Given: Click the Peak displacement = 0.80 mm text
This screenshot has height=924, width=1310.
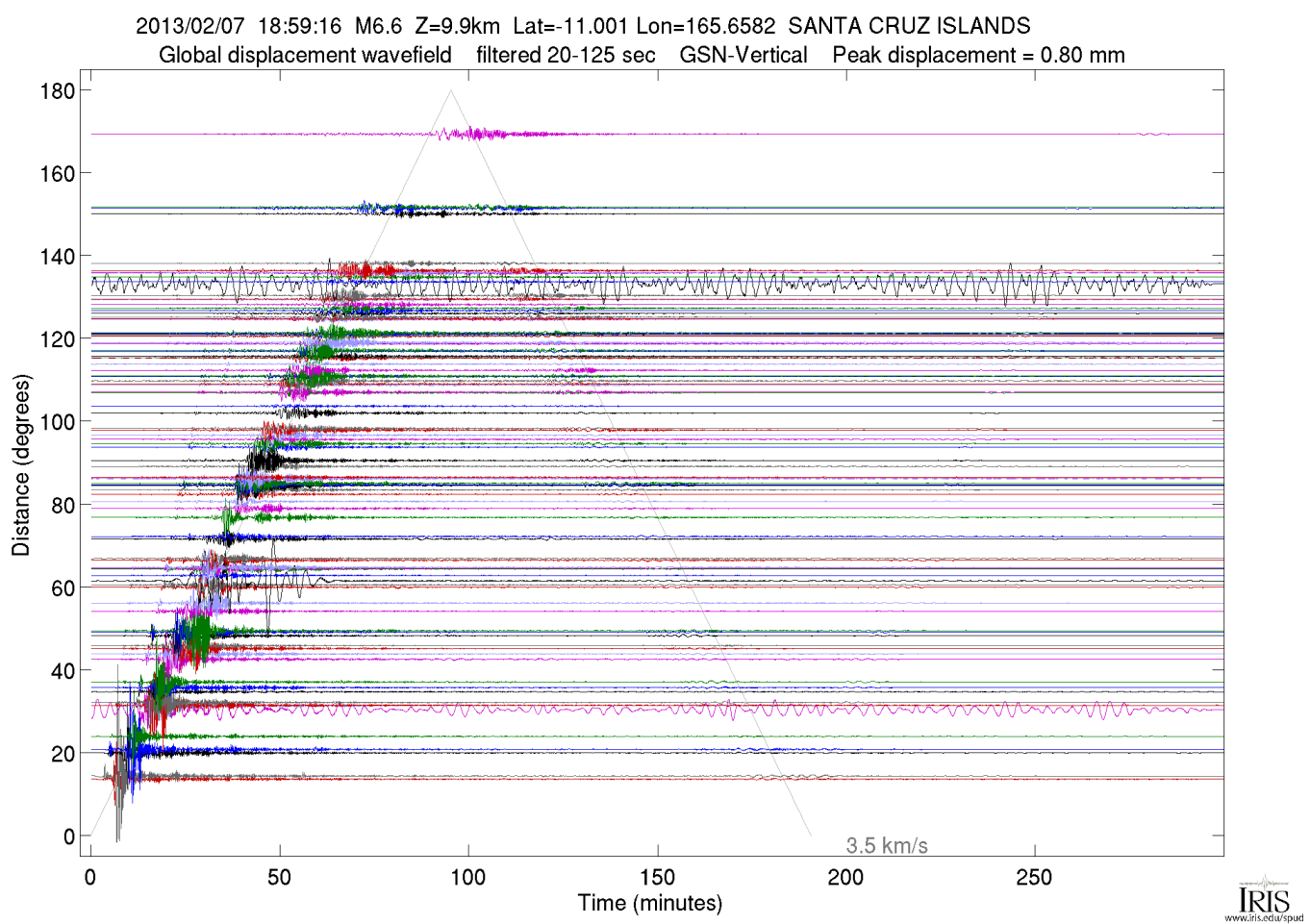Looking at the screenshot, I should [978, 55].
